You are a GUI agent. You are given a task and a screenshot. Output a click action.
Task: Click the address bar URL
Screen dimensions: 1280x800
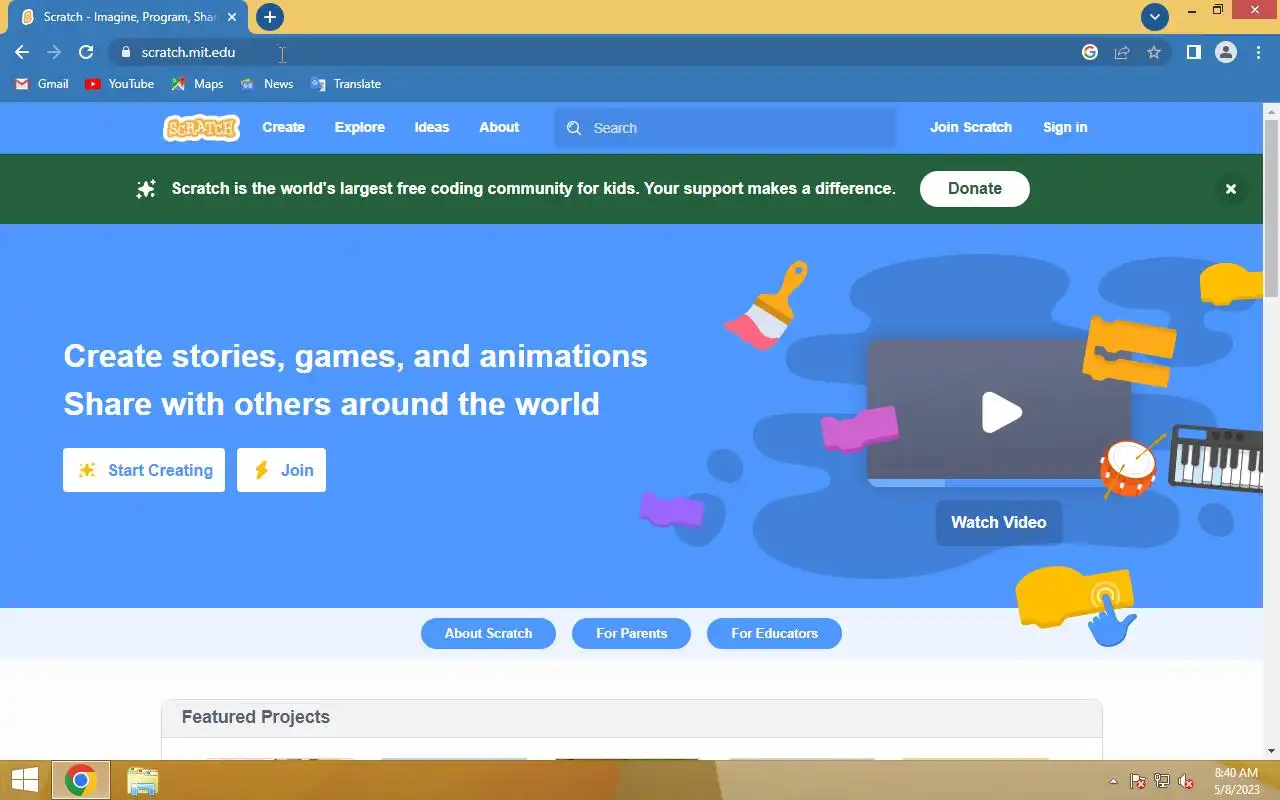(x=188, y=52)
